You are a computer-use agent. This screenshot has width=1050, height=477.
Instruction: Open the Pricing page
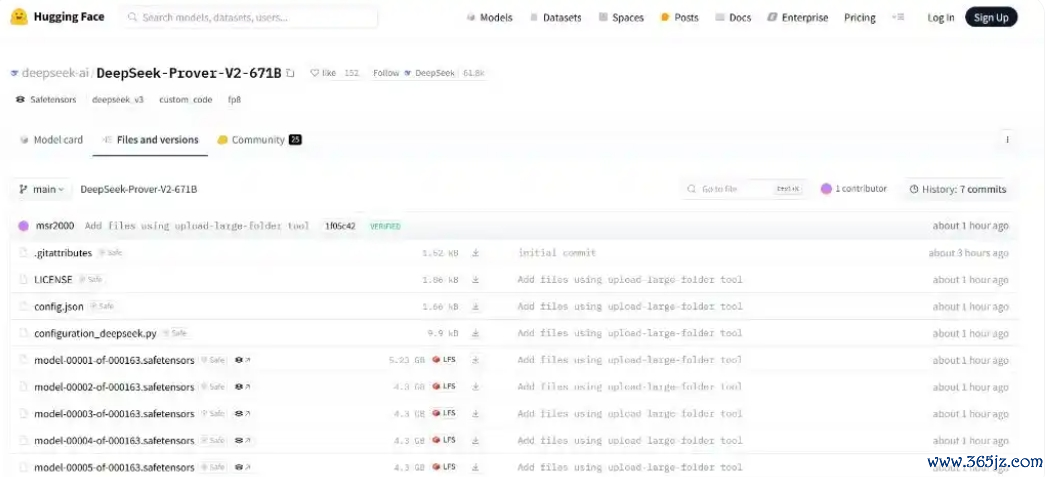(x=860, y=18)
